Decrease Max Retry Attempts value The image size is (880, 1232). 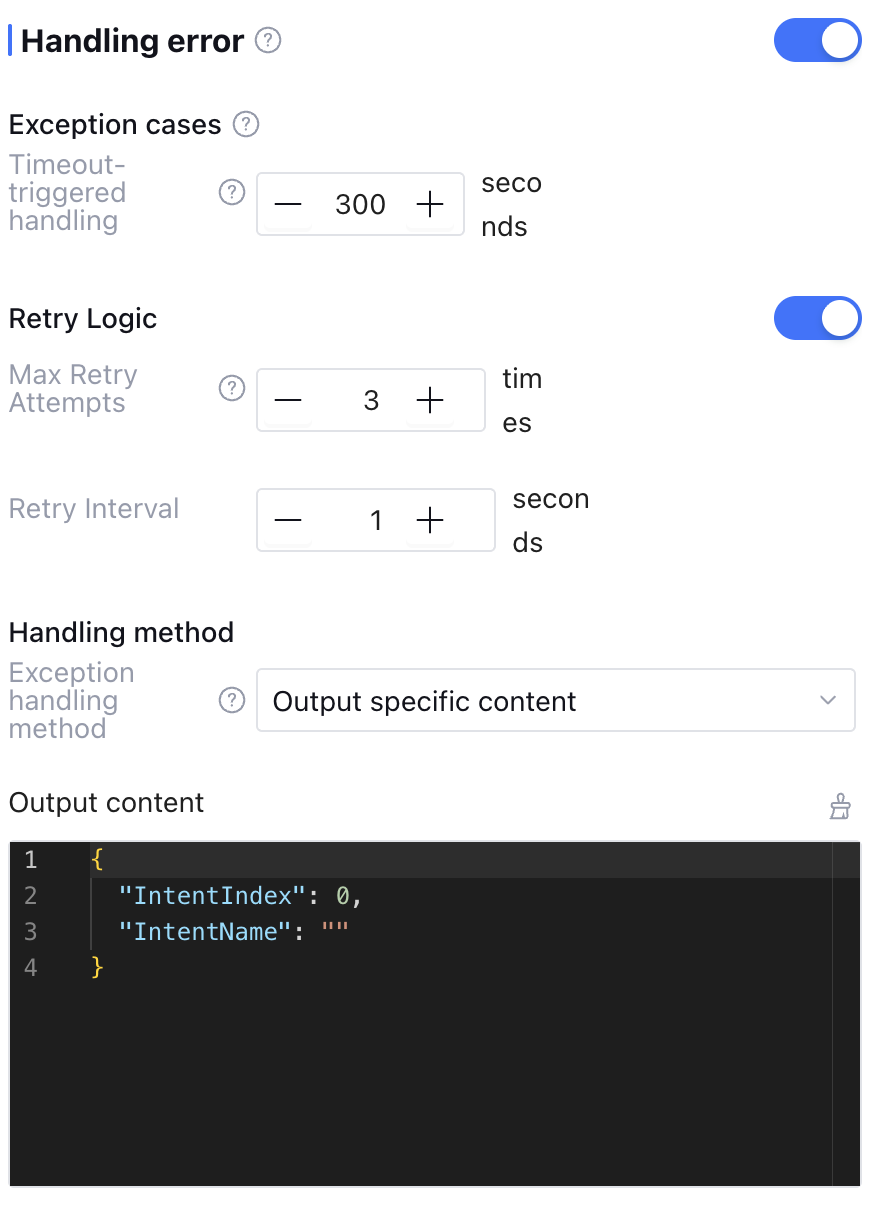click(288, 400)
